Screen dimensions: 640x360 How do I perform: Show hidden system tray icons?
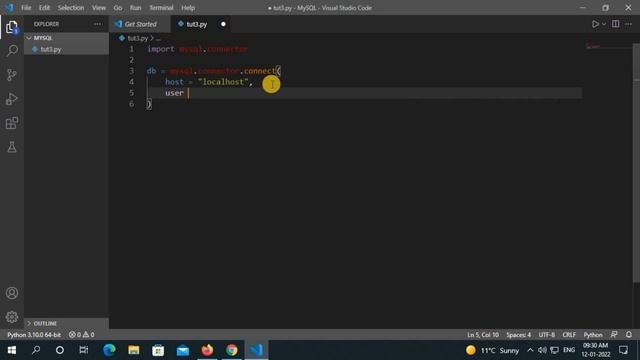(x=530, y=350)
